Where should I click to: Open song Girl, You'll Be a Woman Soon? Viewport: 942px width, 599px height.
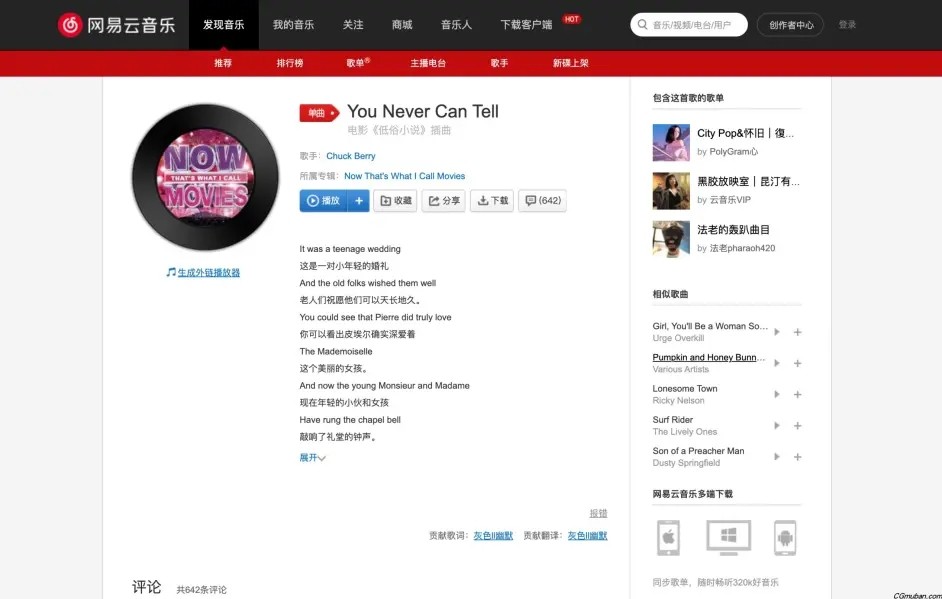click(710, 326)
